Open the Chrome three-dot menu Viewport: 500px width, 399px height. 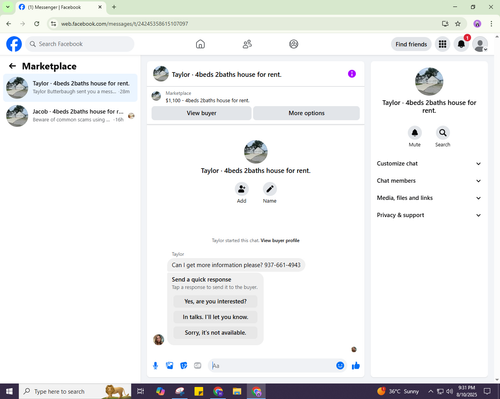click(x=491, y=24)
